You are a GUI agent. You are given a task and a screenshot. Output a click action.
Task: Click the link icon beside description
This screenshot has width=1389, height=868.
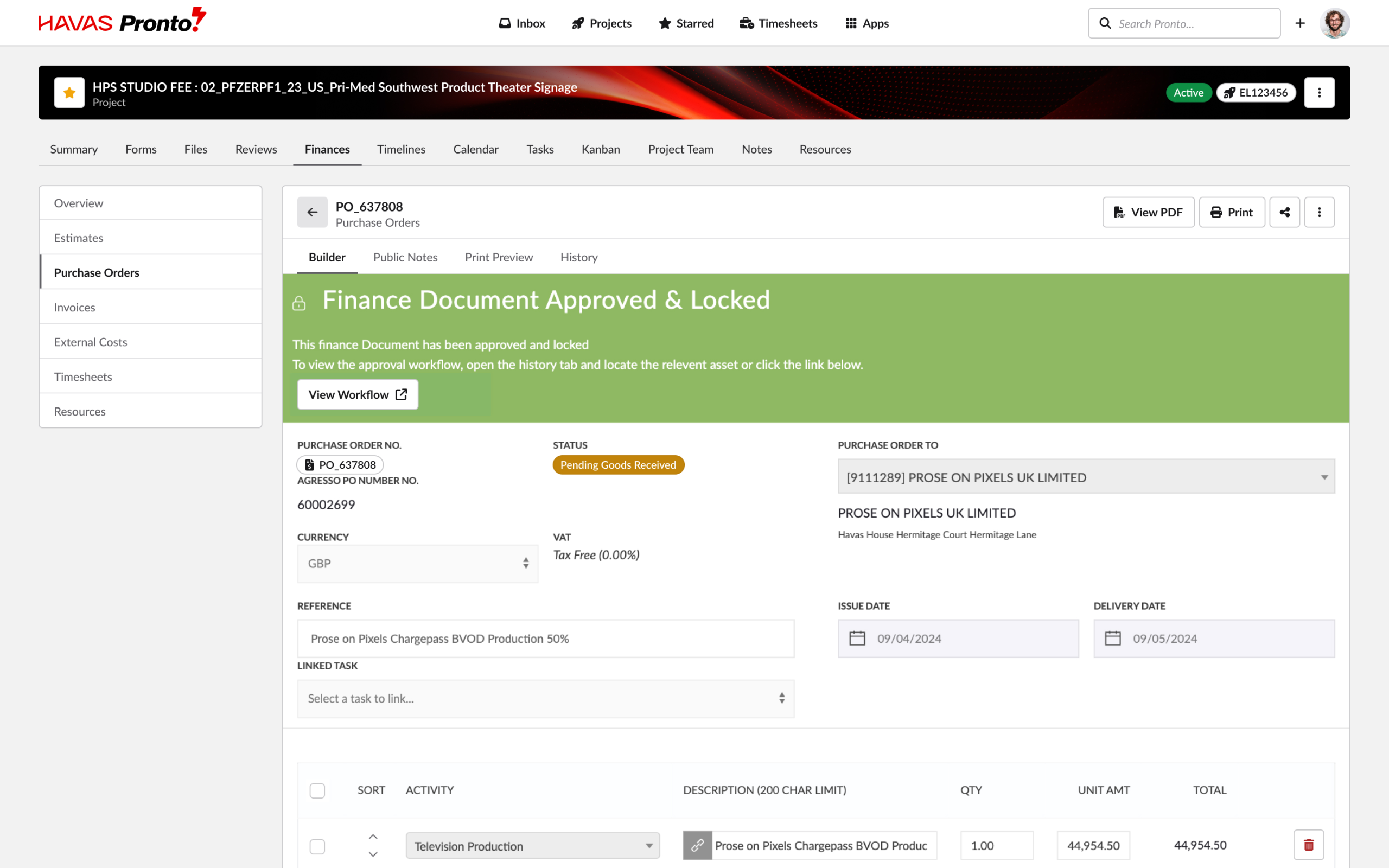point(697,846)
